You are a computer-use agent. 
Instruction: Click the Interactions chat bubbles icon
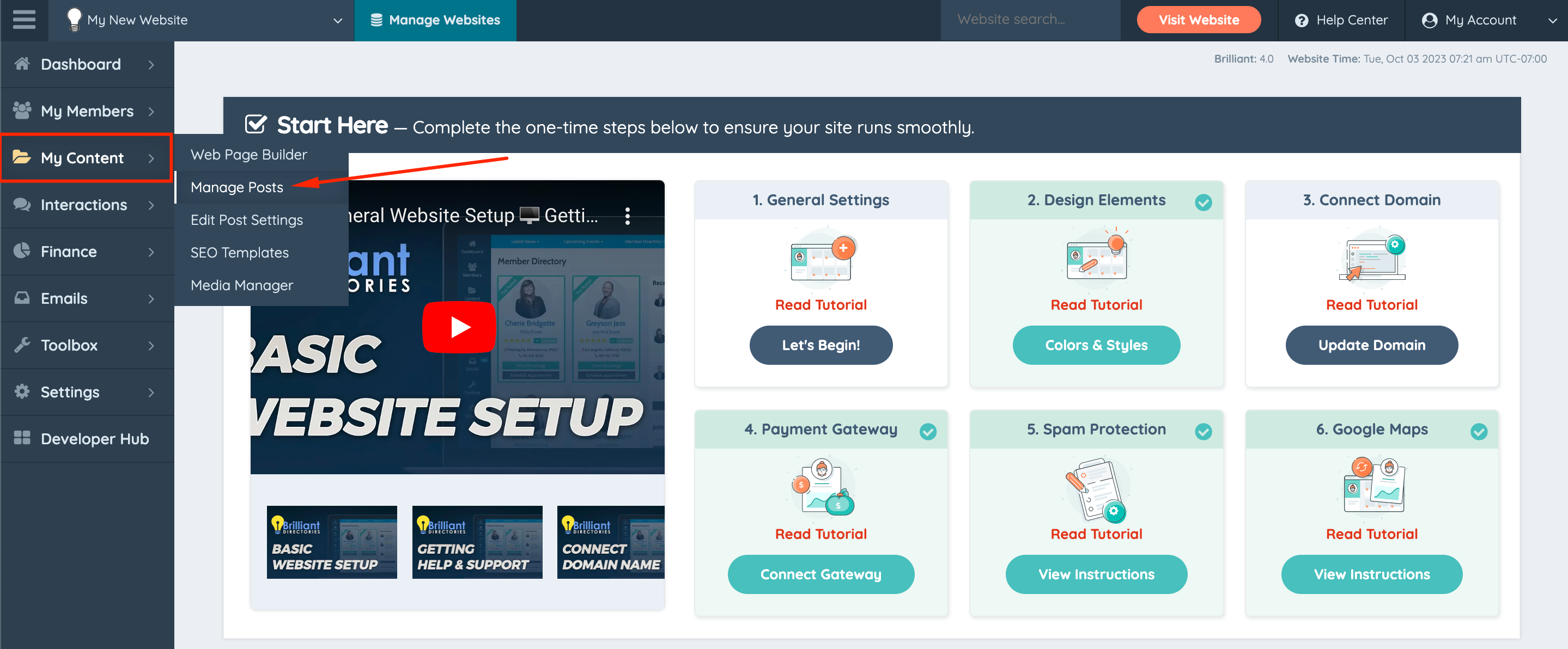point(22,204)
